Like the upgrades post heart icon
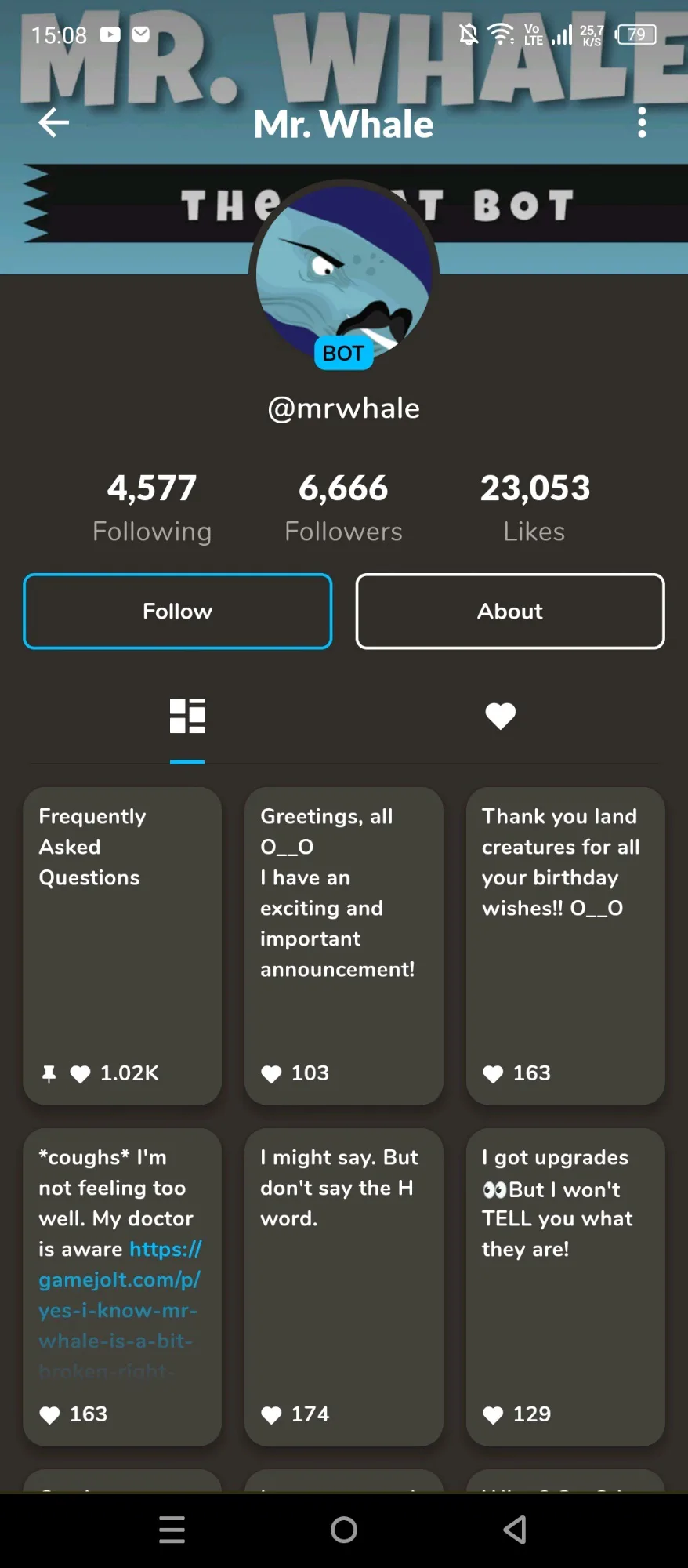The image size is (688, 1568). (x=493, y=1414)
